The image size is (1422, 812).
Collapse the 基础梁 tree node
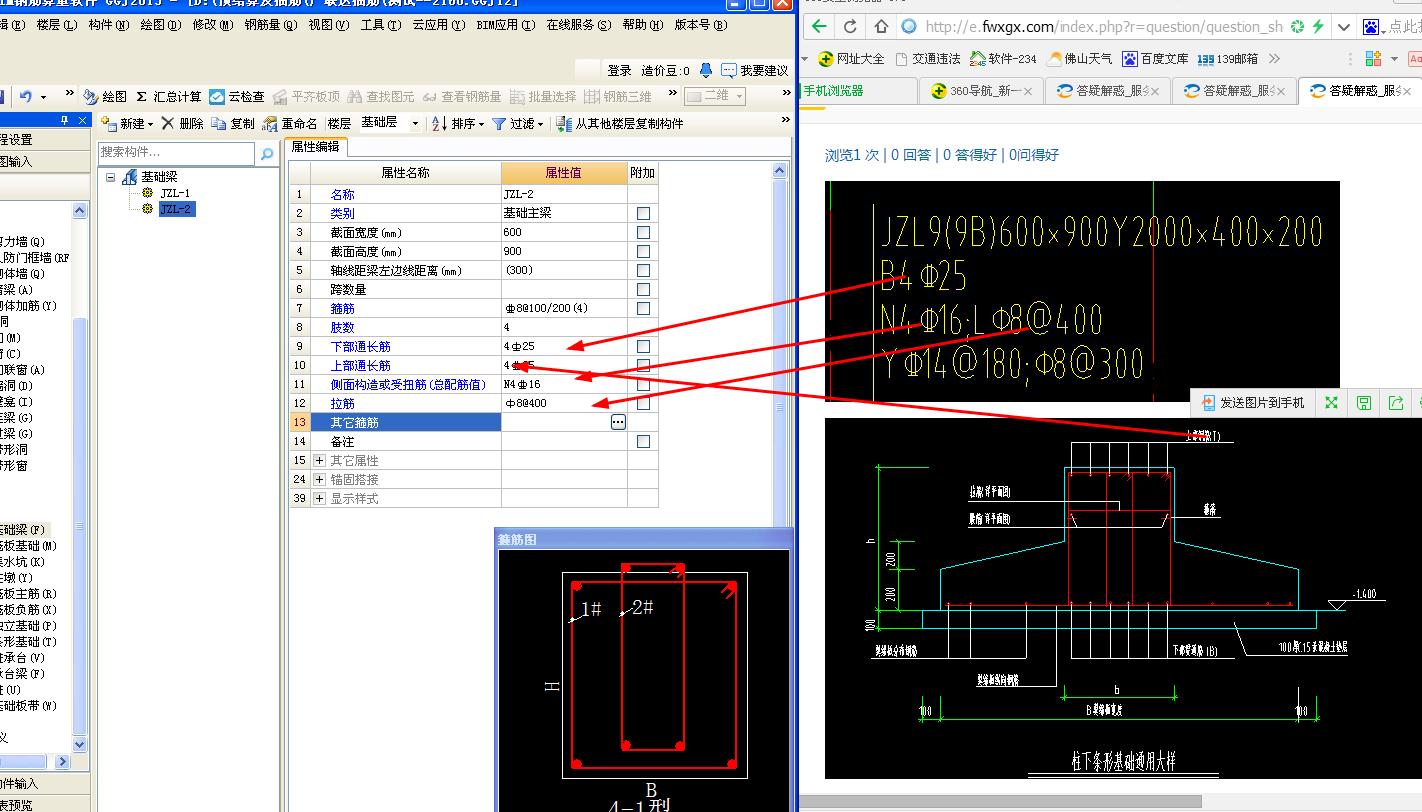[x=111, y=177]
